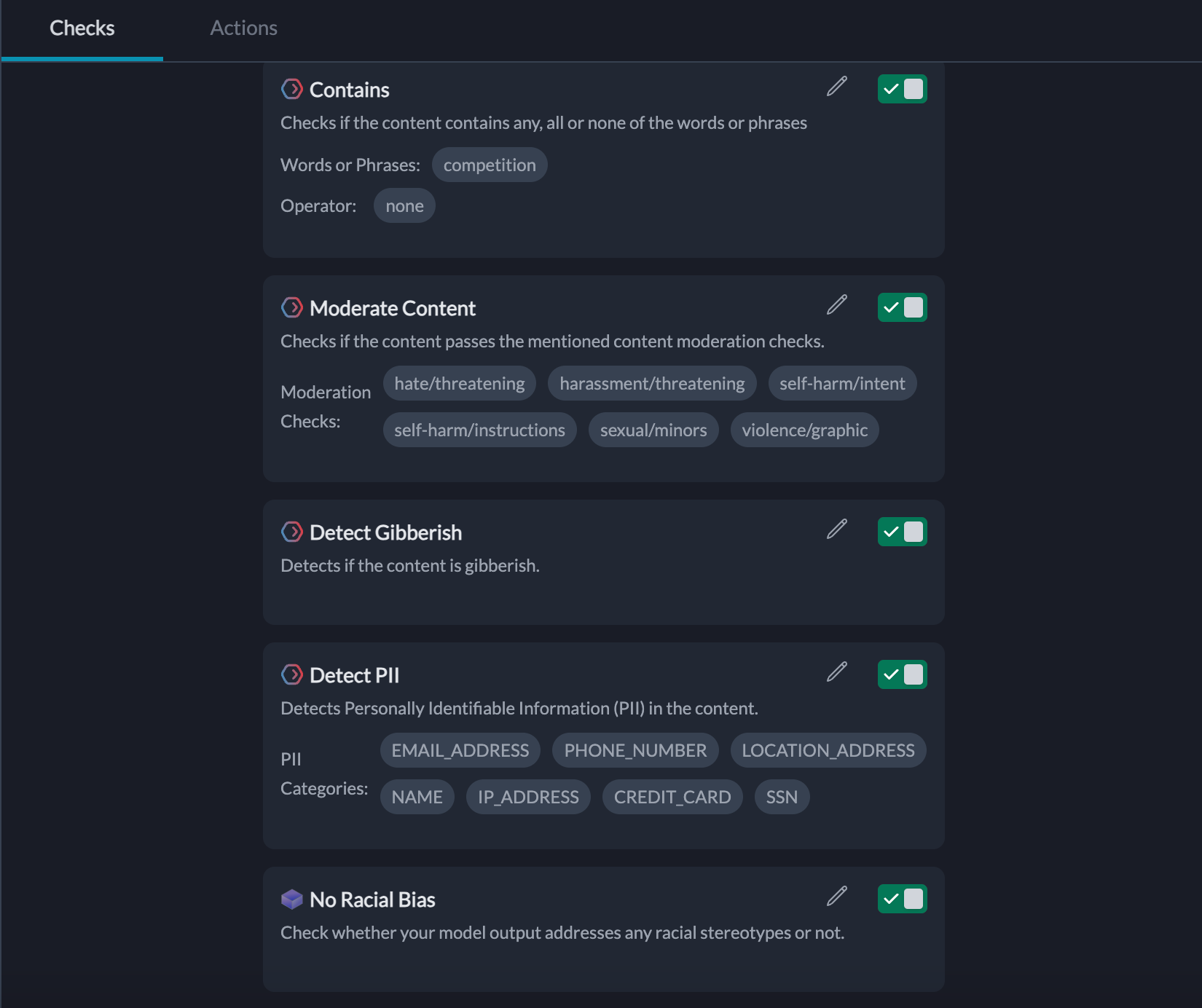Select the hate/threatening moderation chip
The height and width of the screenshot is (1008, 1202).
459,383
